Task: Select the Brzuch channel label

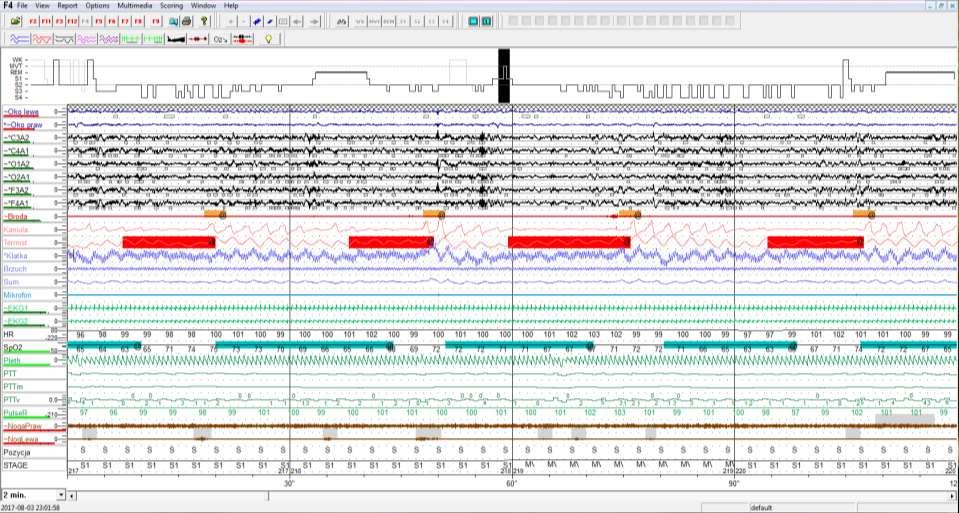Action: tap(15, 269)
